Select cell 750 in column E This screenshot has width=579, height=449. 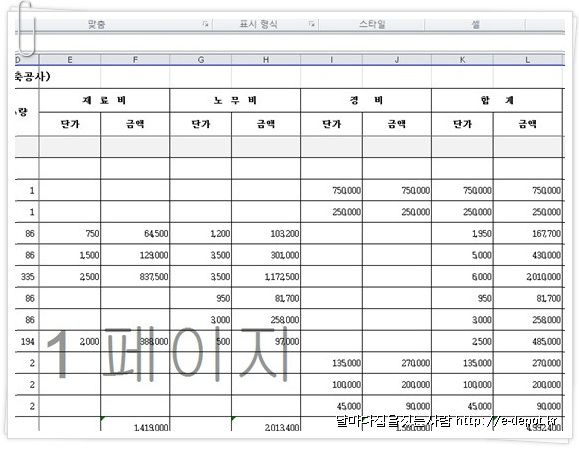pyautogui.click(x=70, y=233)
